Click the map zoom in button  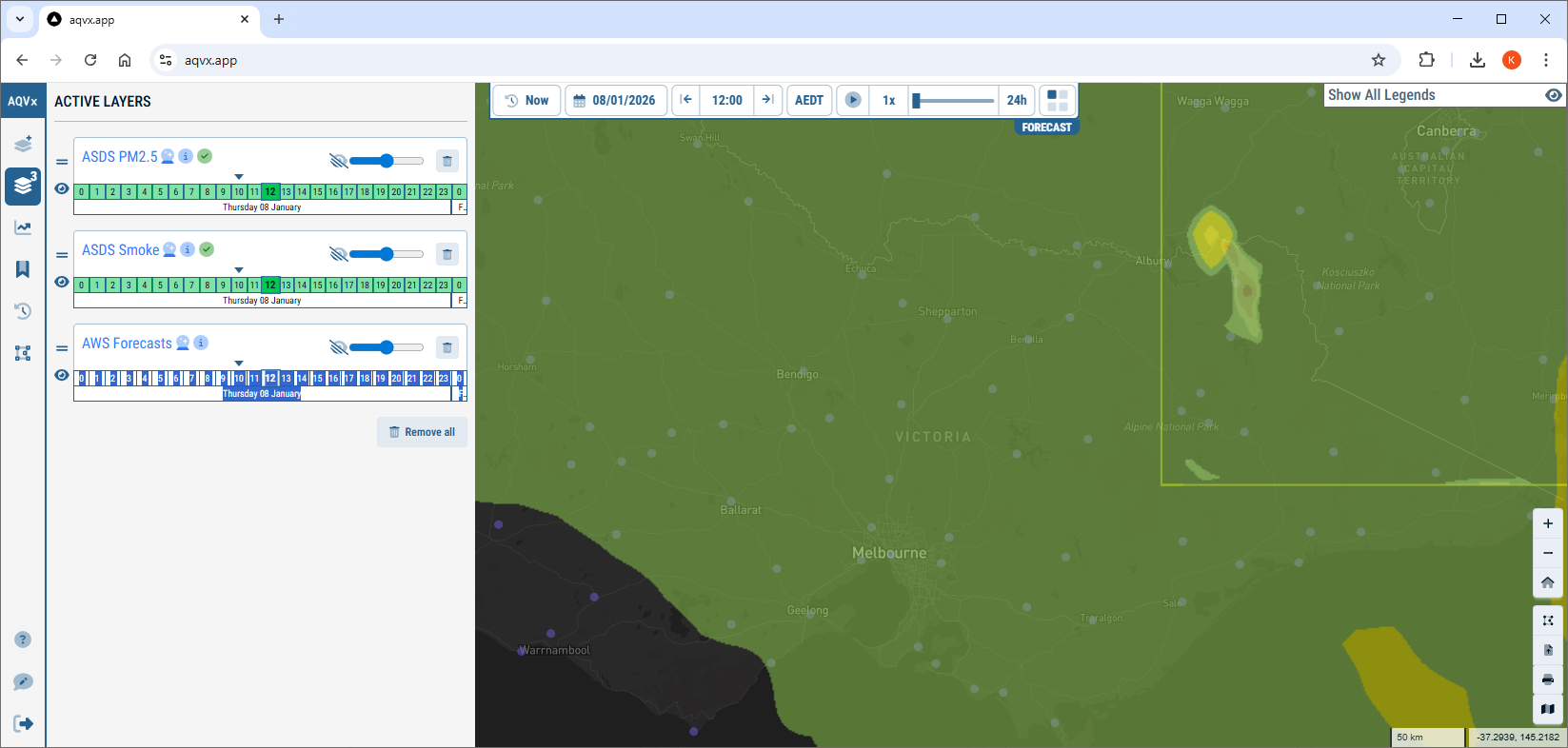(x=1548, y=523)
